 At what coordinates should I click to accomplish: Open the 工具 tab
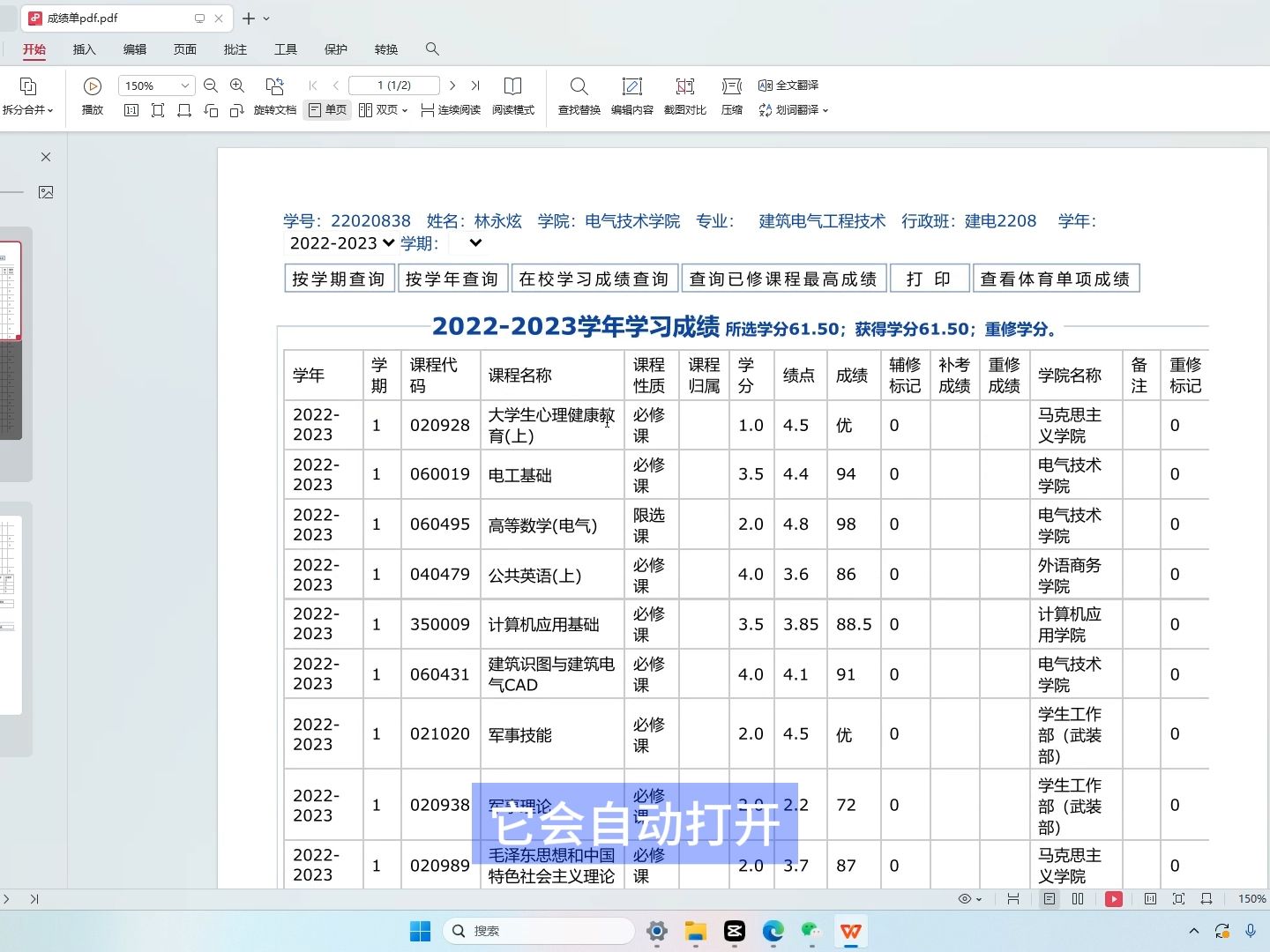click(286, 49)
